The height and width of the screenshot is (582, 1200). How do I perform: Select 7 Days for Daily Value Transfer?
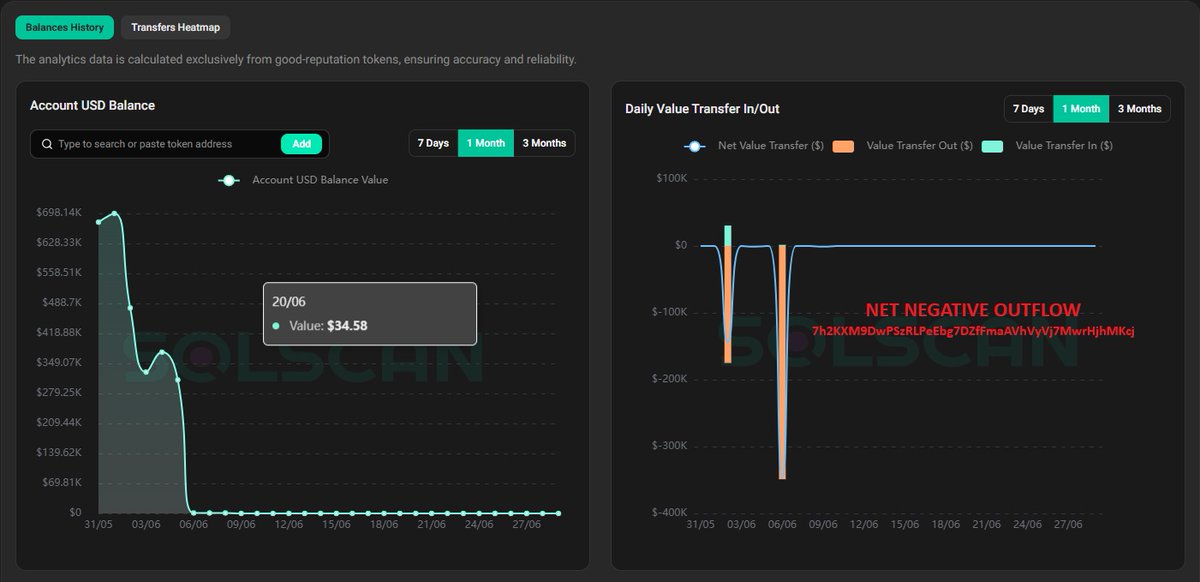click(x=1028, y=108)
